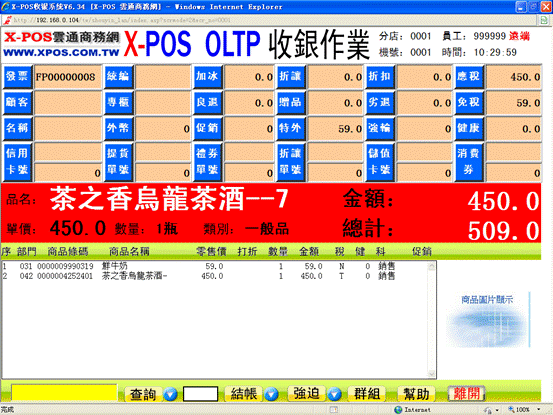This screenshot has width=553, height=415.
Task: Select the 發票 invoice button
Action: [x=18, y=77]
